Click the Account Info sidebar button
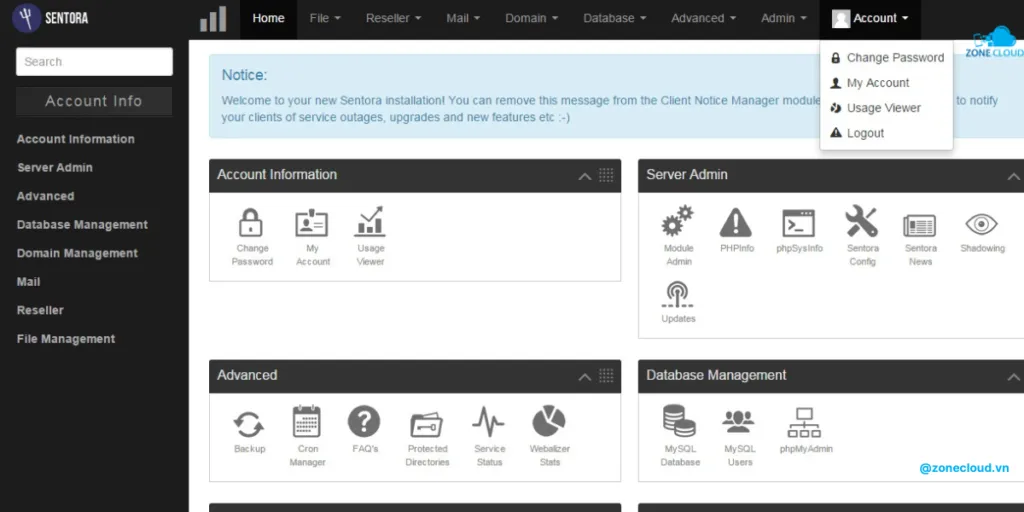The image size is (1024, 512). [x=94, y=101]
